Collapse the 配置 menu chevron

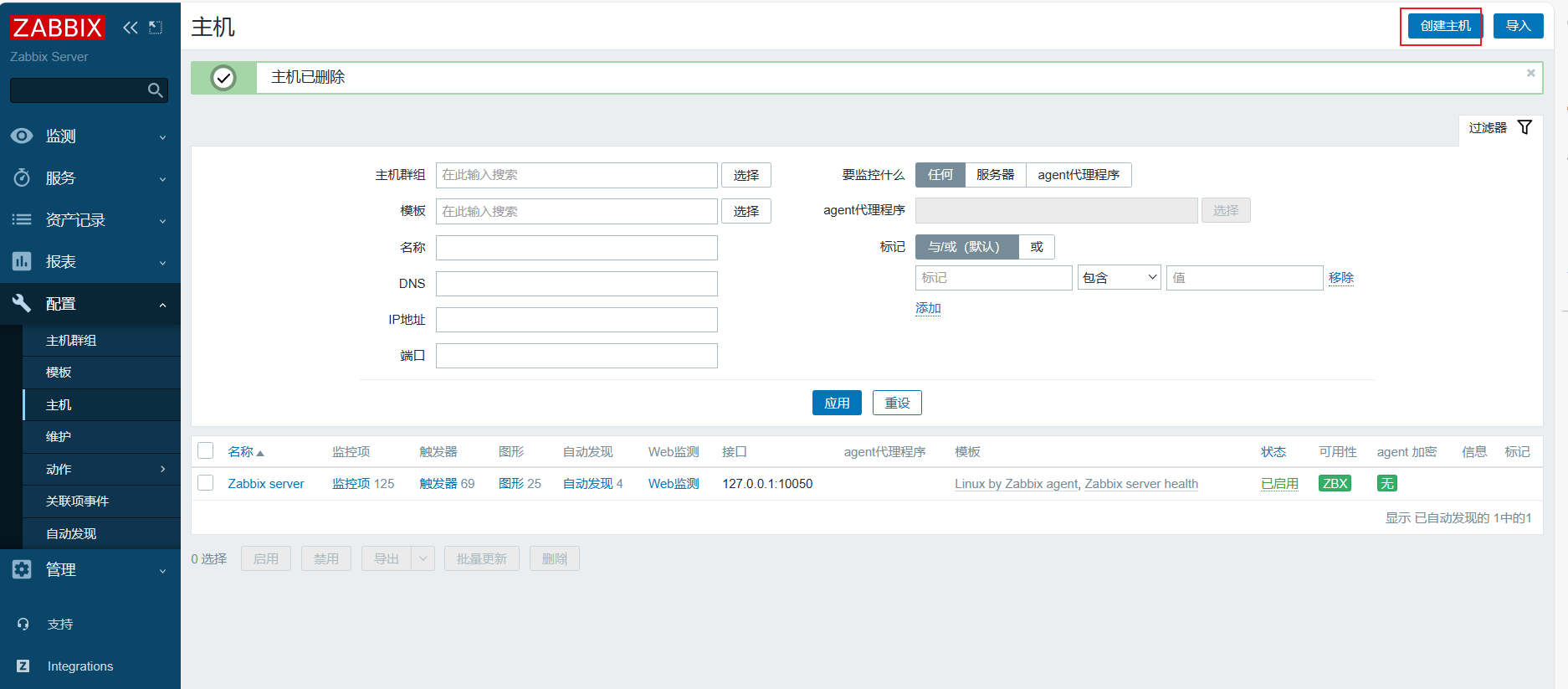pos(163,305)
